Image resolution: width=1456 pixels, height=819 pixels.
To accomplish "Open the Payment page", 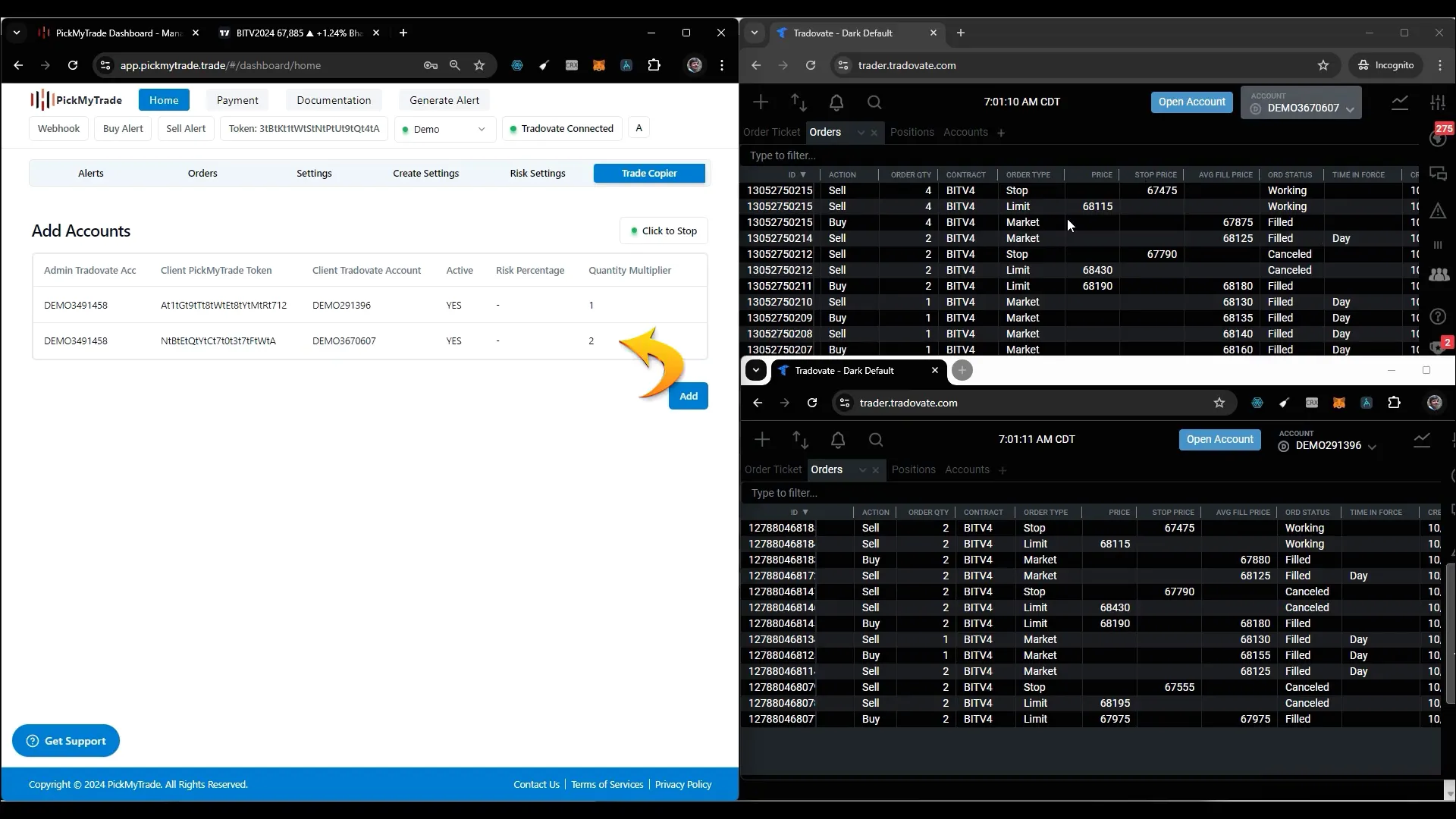I will tap(237, 100).
